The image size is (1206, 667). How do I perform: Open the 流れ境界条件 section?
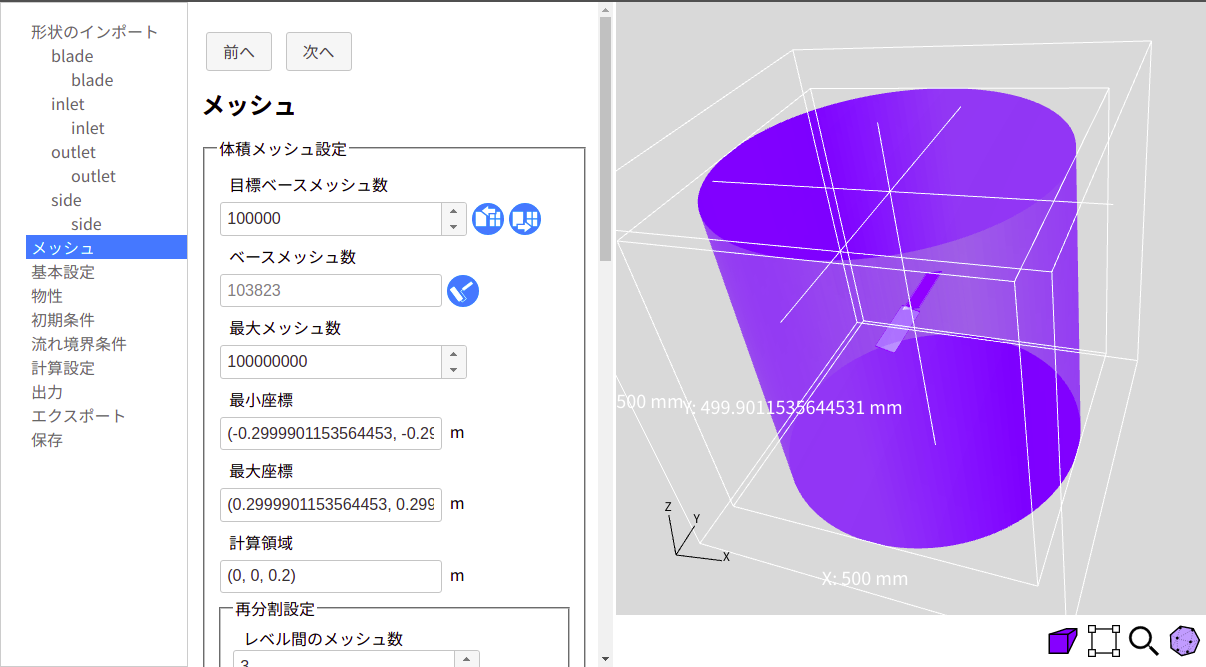click(x=79, y=344)
